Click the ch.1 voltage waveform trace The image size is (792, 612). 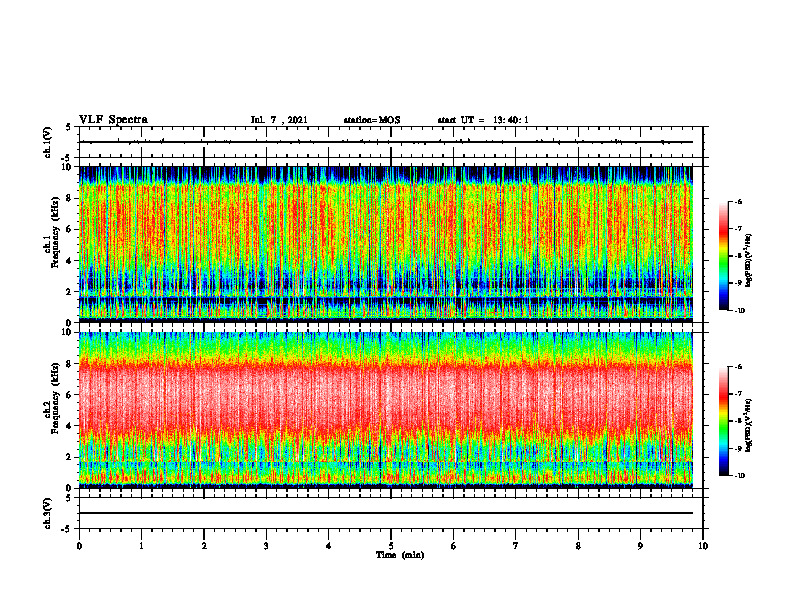pos(386,142)
